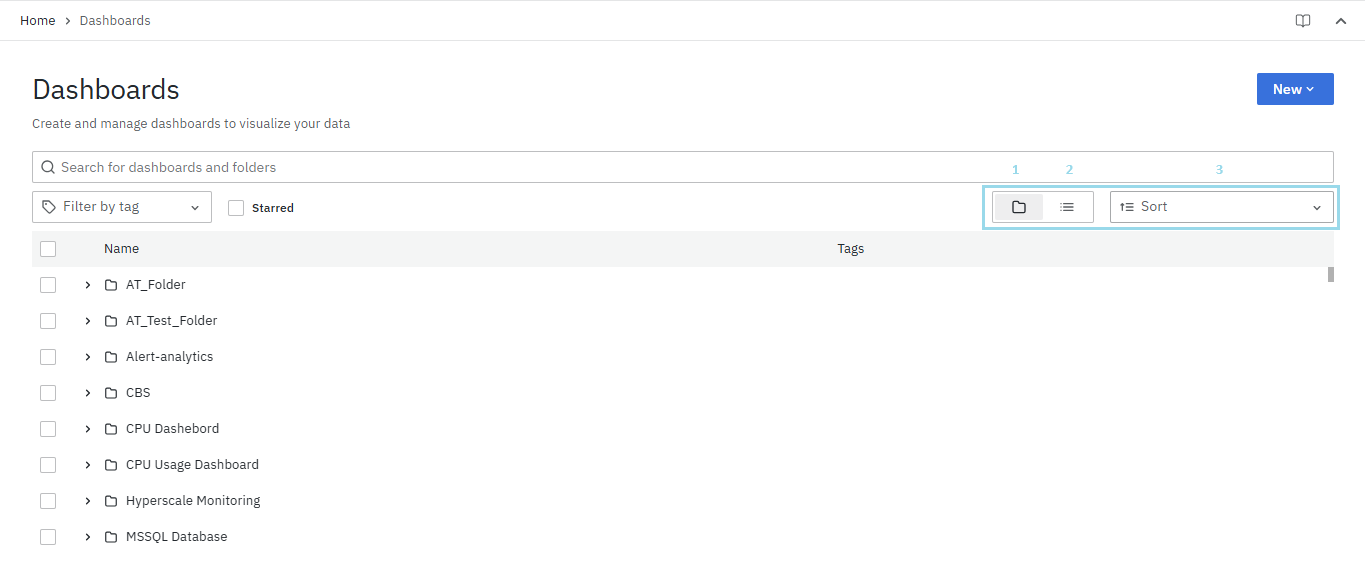This screenshot has width=1365, height=582.
Task: Click the Alert-analytics folder icon
Action: [x=111, y=357]
